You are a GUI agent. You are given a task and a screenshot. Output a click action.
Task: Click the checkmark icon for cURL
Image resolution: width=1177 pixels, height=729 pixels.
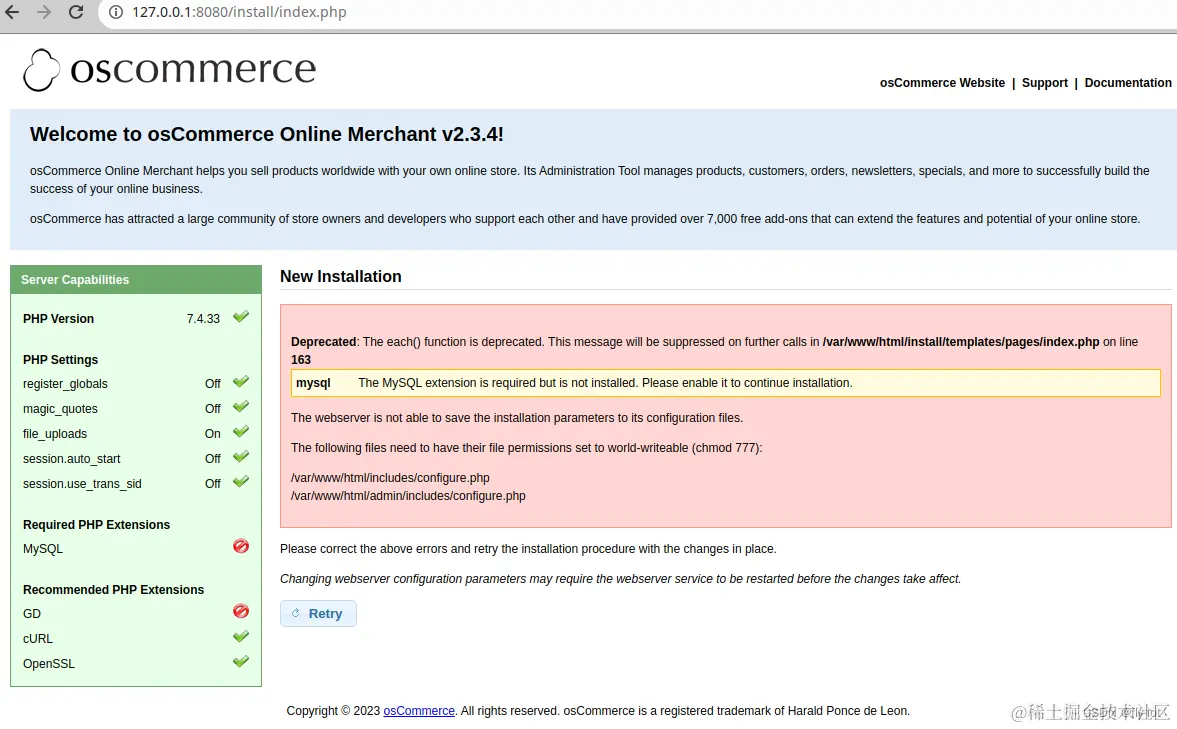pyautogui.click(x=240, y=637)
